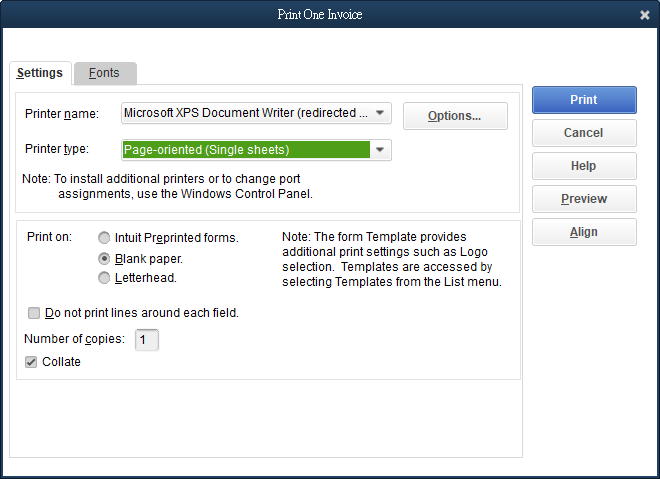660x479 pixels.
Task: Select the Settings tab
Action: point(40,73)
